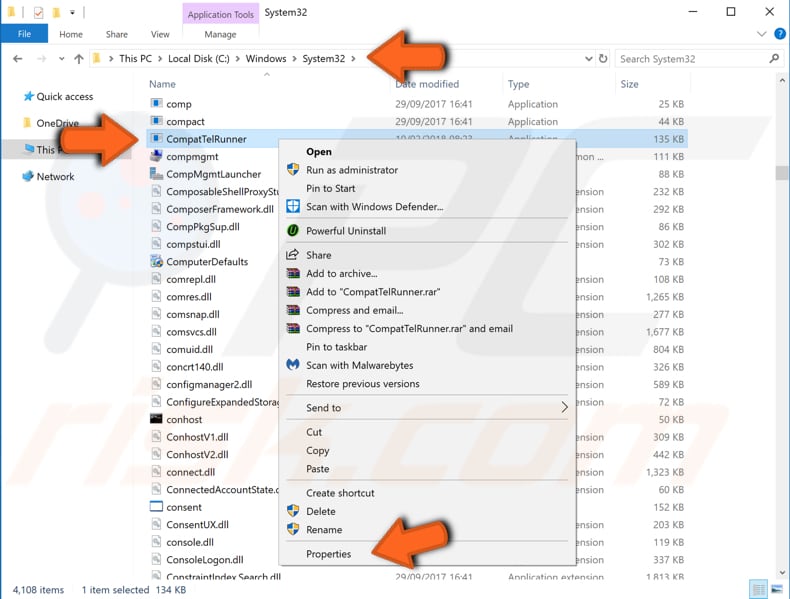The image size is (790, 599).
Task: Expand the ribbon chevron
Action: 762,34
